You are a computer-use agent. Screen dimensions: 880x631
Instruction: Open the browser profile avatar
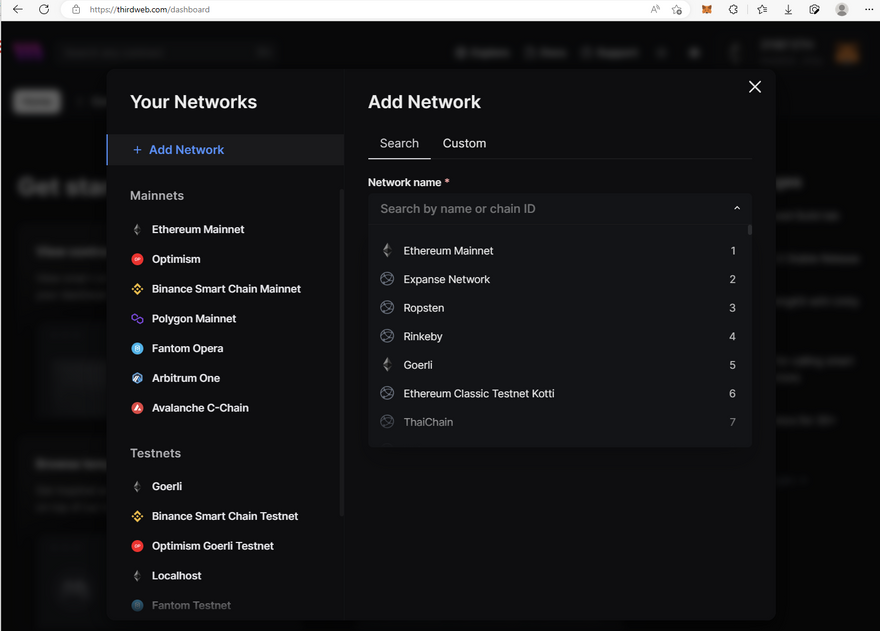(x=841, y=10)
